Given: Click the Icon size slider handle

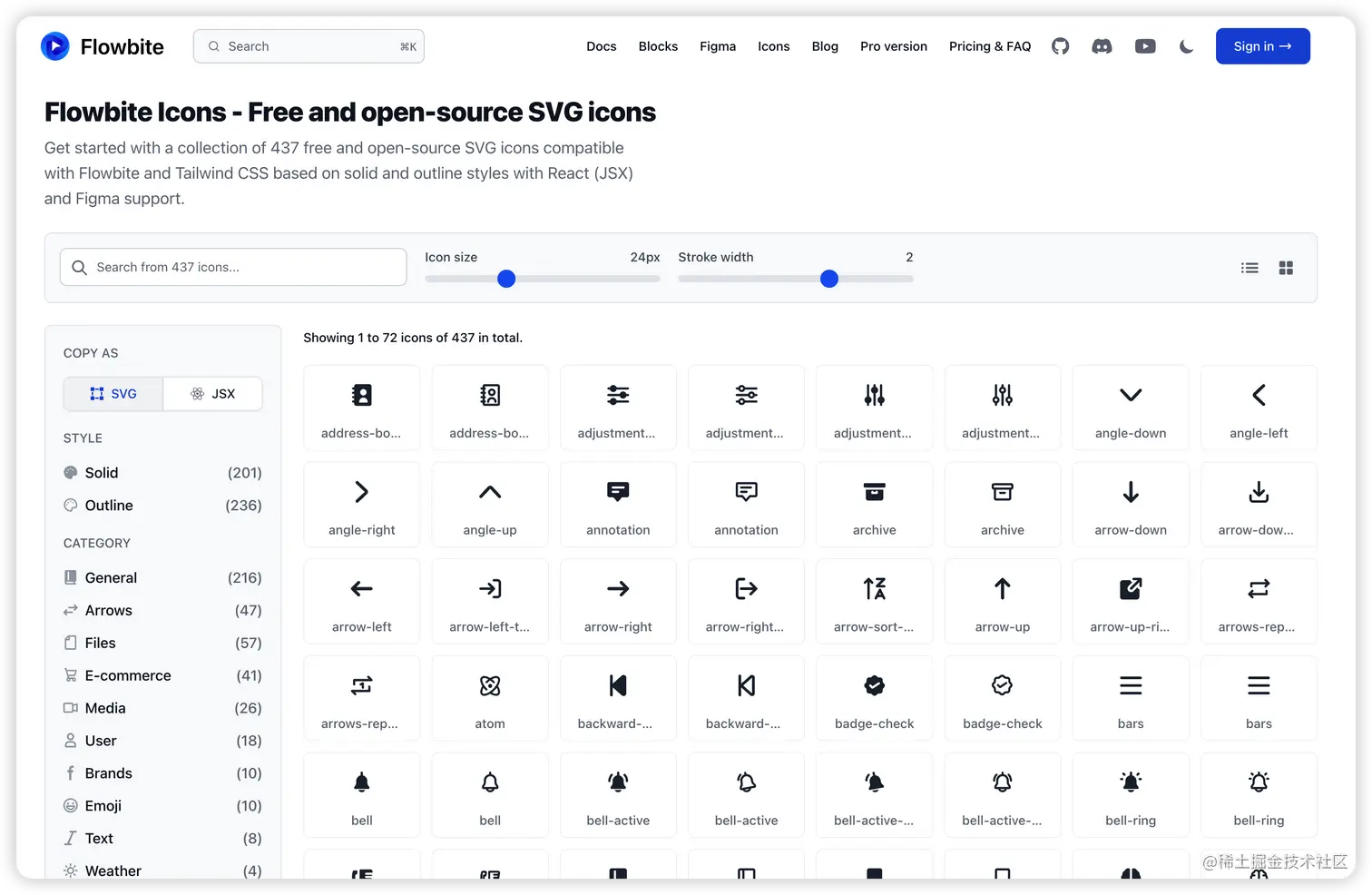Looking at the screenshot, I should click(506, 279).
